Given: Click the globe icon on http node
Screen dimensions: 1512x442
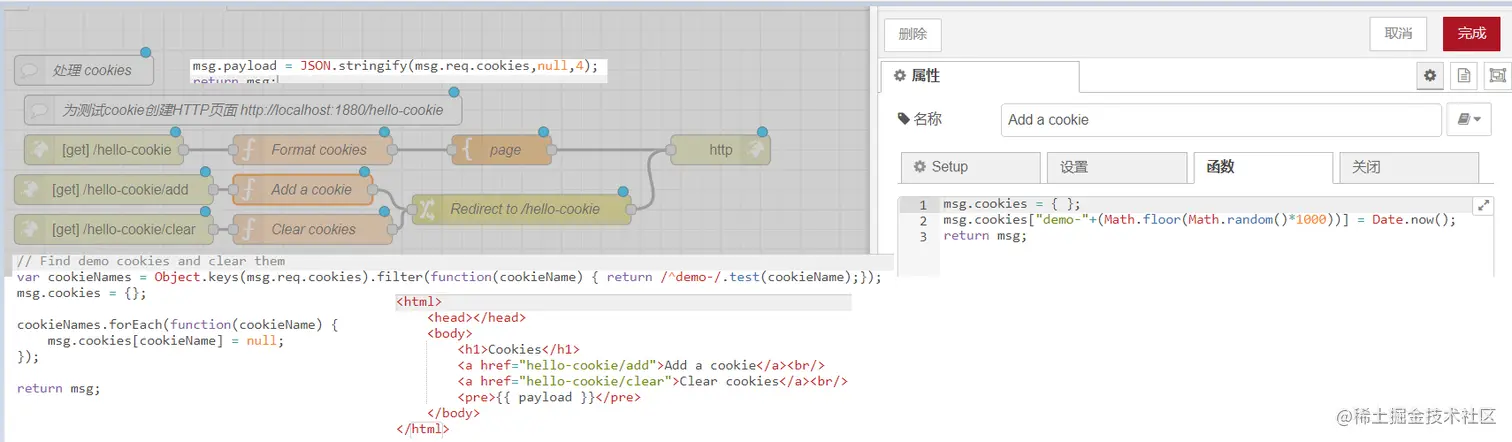Looking at the screenshot, I should point(756,150).
